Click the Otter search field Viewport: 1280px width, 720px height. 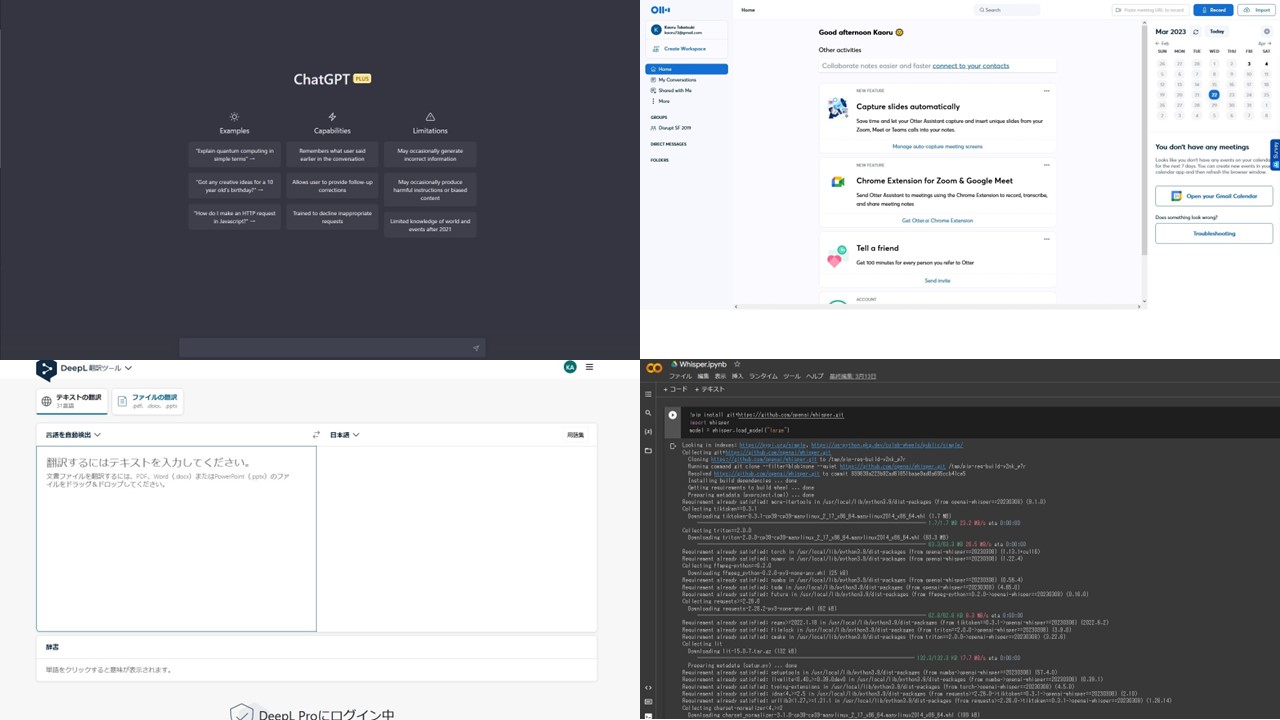click(1007, 10)
